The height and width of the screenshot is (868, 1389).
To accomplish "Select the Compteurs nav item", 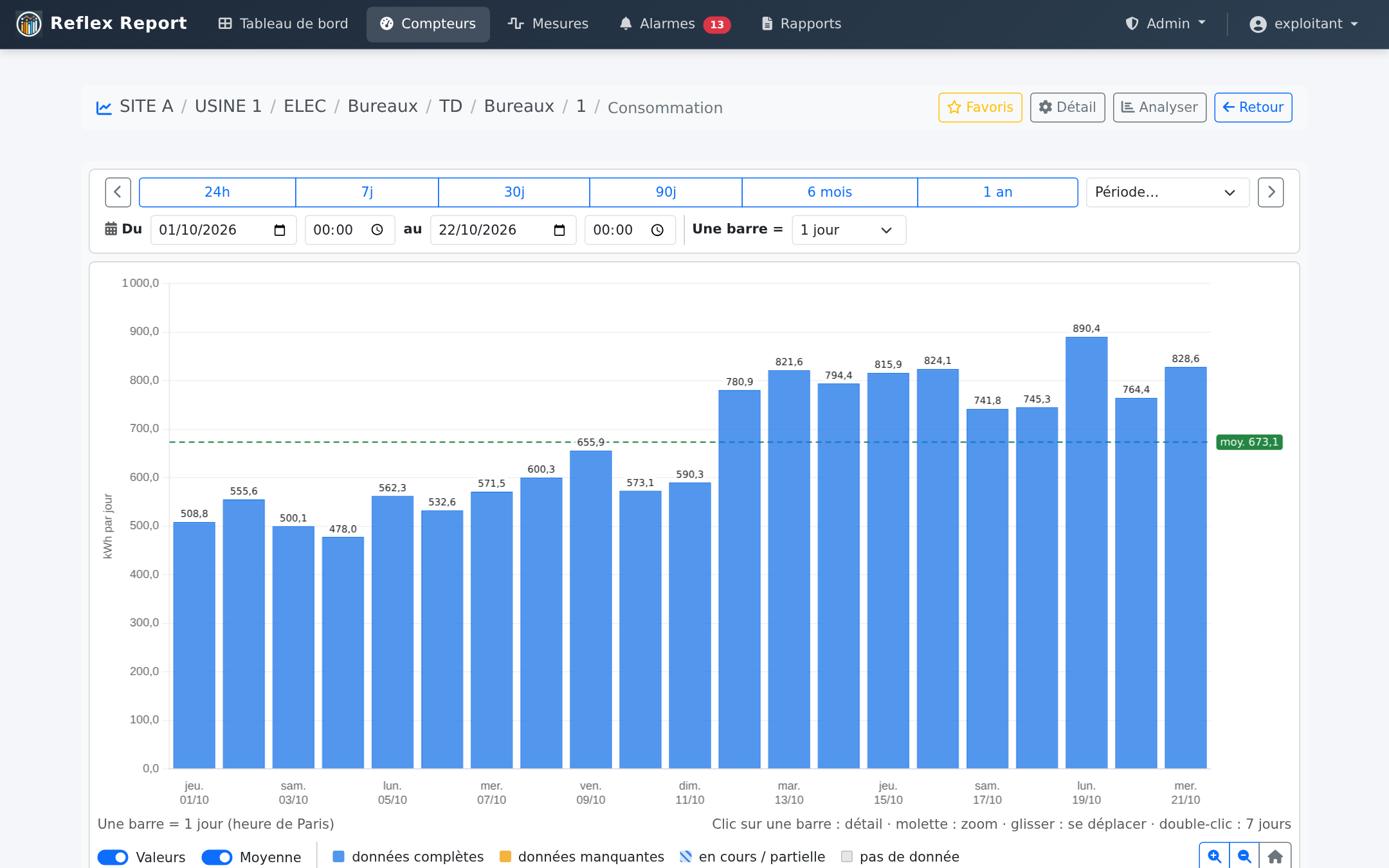I will (x=428, y=24).
